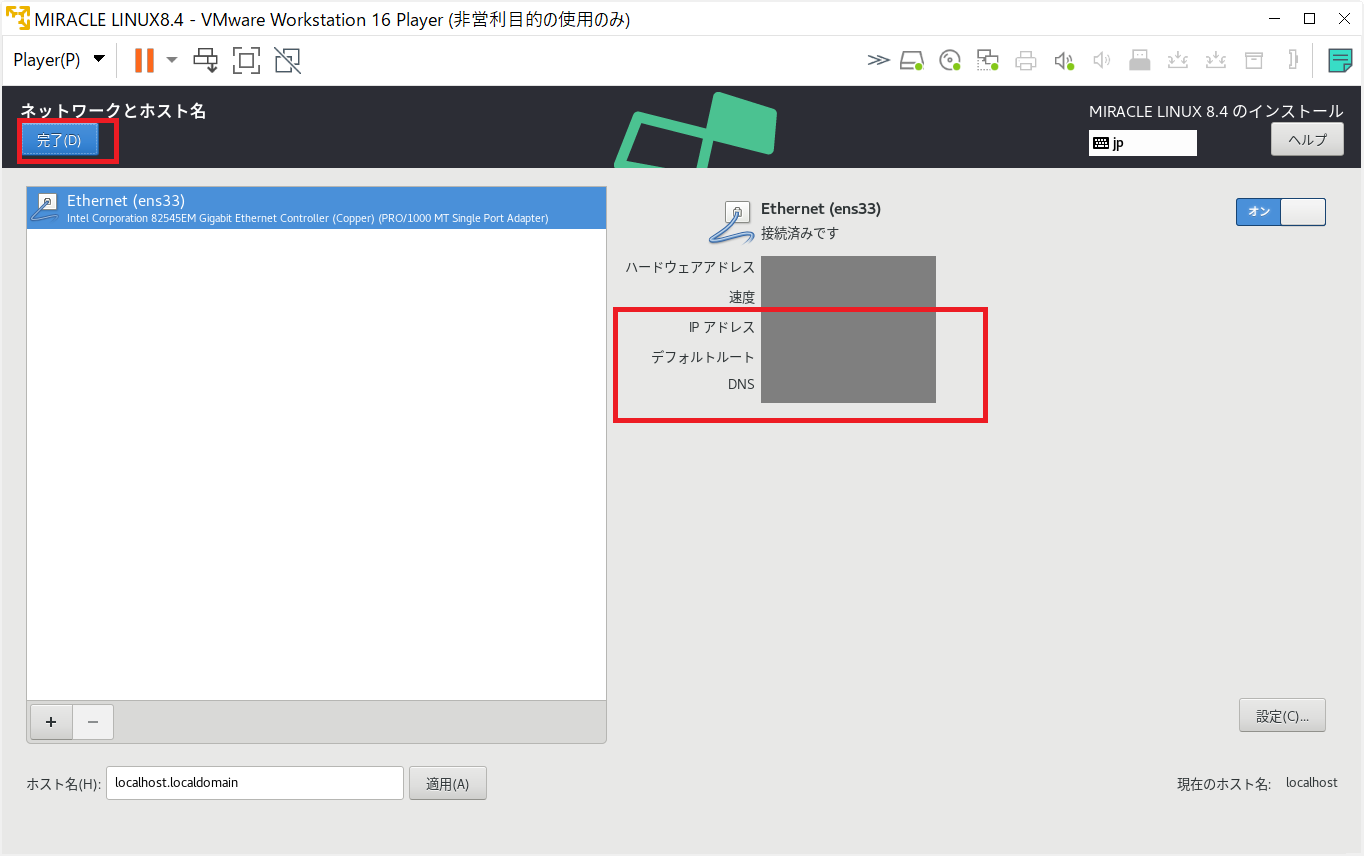Open the network adapter device icon

[x=988, y=60]
